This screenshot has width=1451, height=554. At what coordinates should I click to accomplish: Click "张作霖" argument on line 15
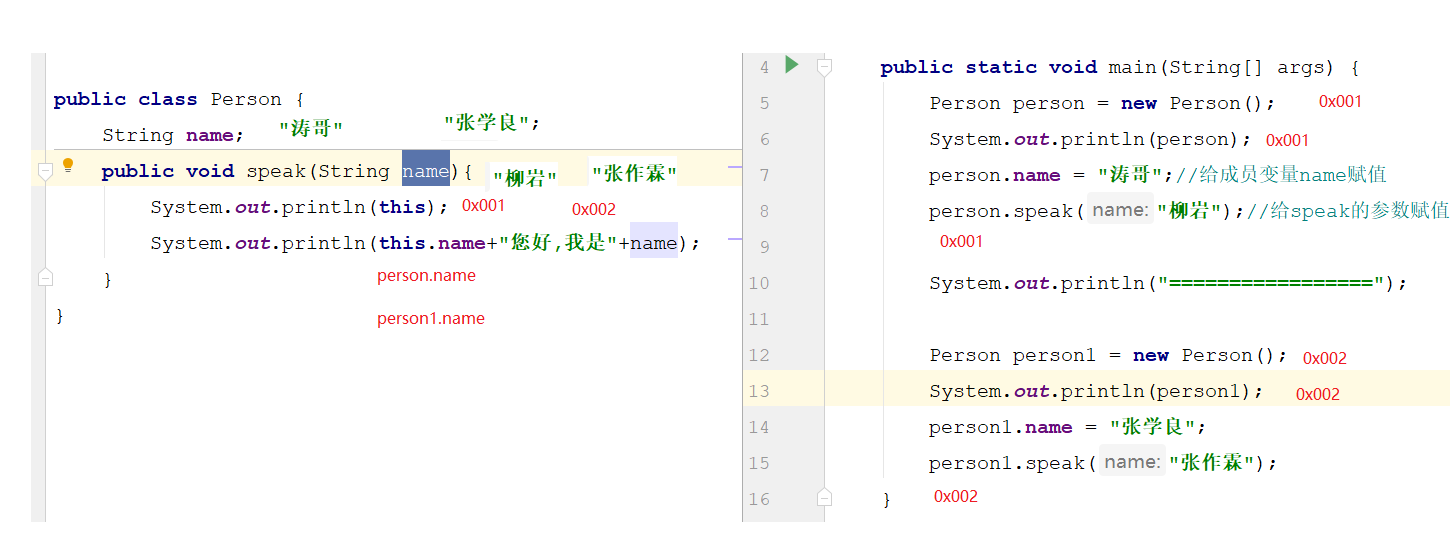1212,463
